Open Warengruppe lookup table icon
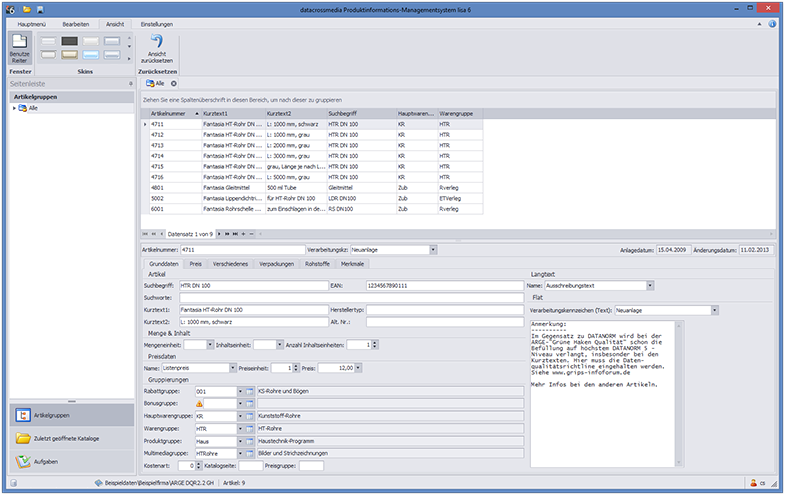 click(249, 429)
